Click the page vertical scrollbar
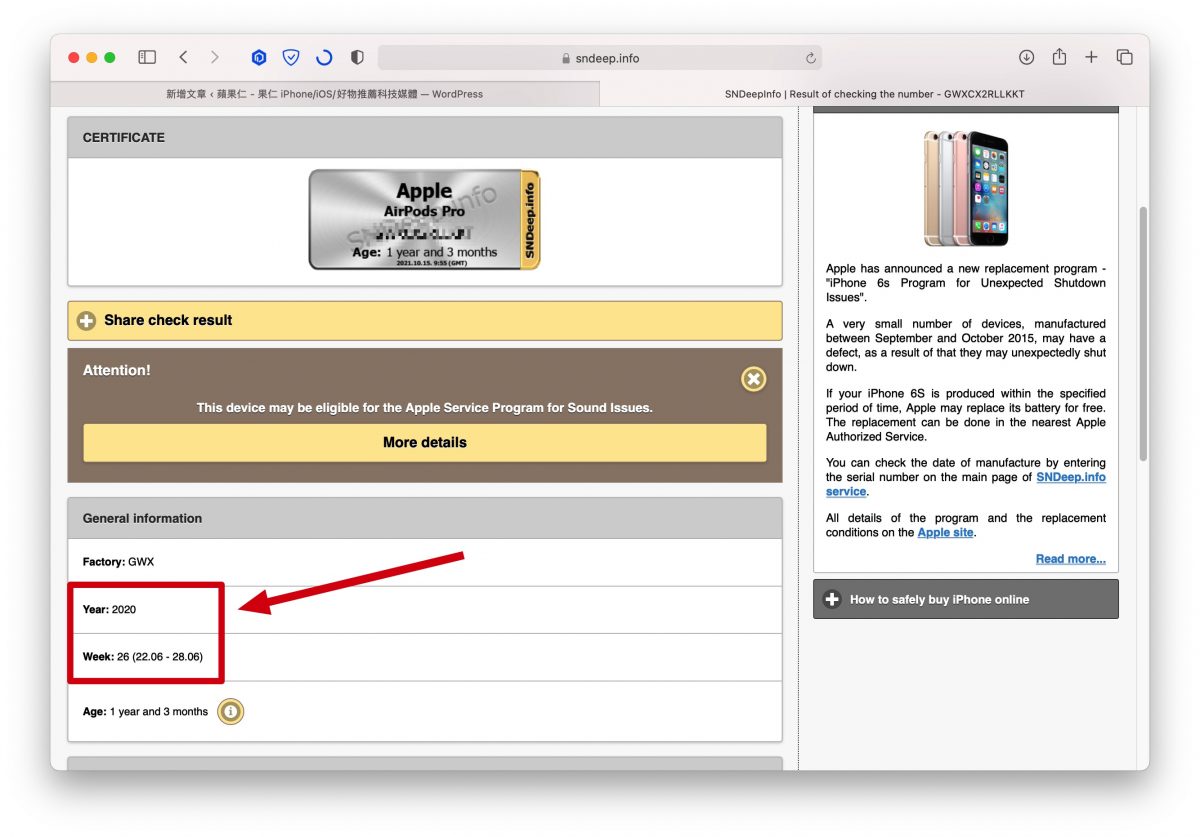 tap(1143, 333)
